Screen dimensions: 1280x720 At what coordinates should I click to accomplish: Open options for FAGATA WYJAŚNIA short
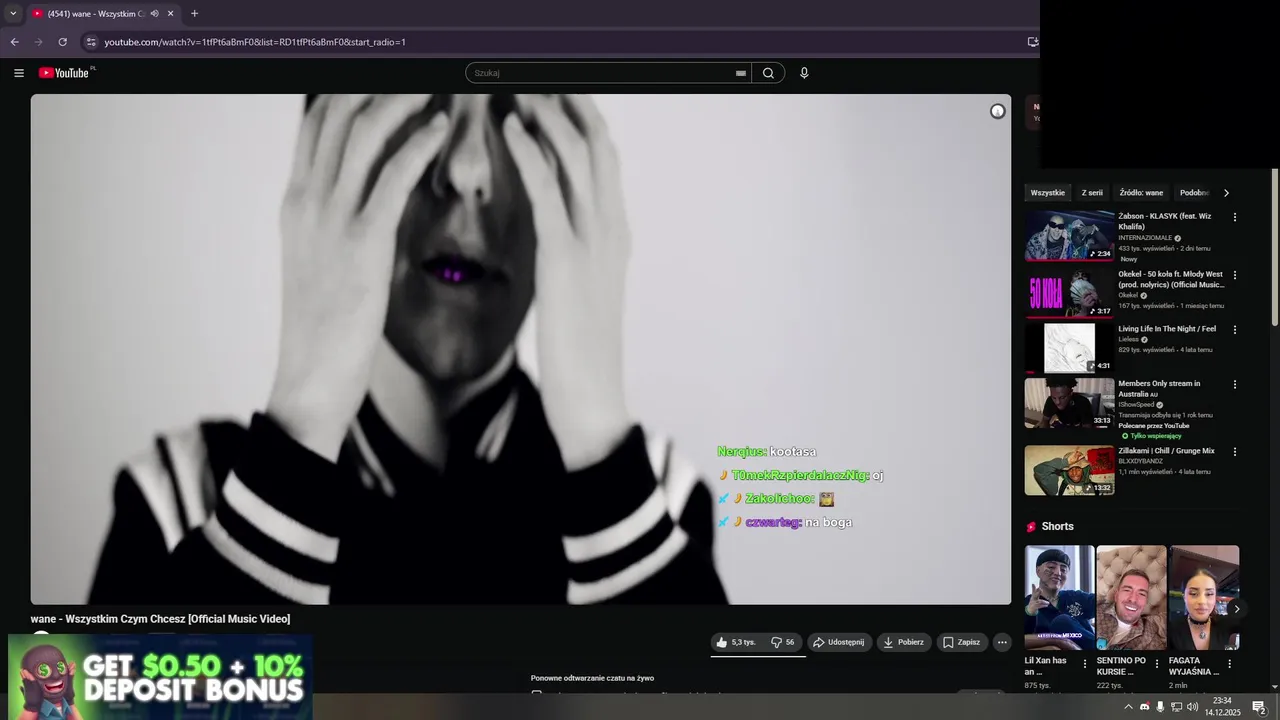(1229, 664)
